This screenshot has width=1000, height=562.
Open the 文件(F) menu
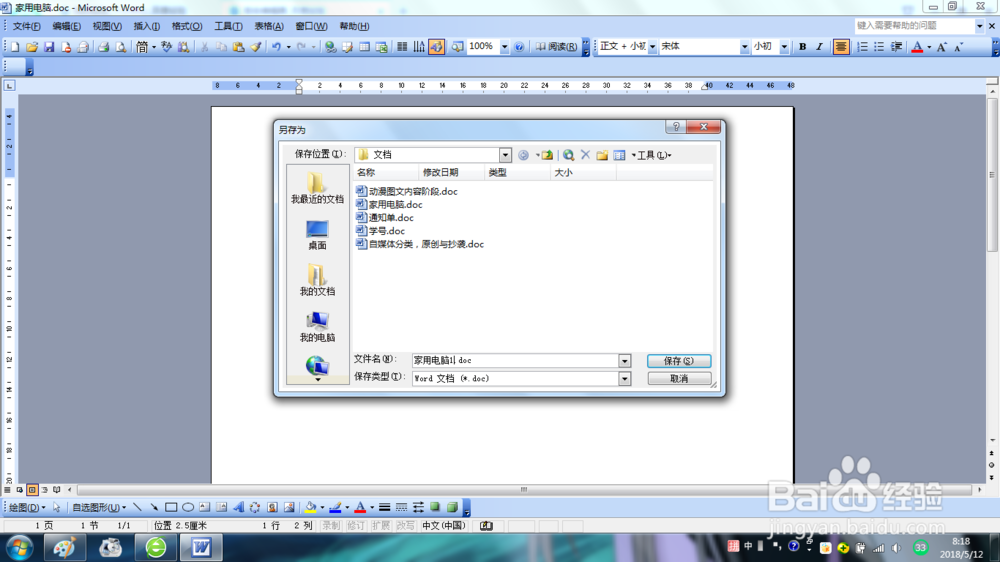click(27, 26)
